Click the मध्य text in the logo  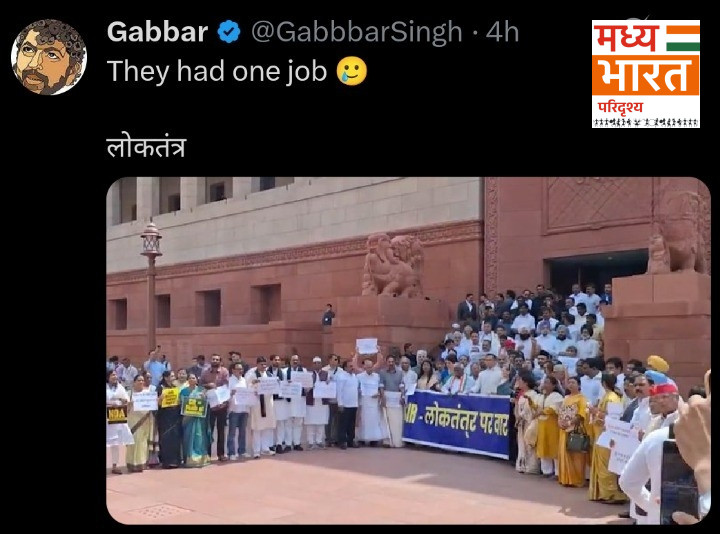coord(626,38)
